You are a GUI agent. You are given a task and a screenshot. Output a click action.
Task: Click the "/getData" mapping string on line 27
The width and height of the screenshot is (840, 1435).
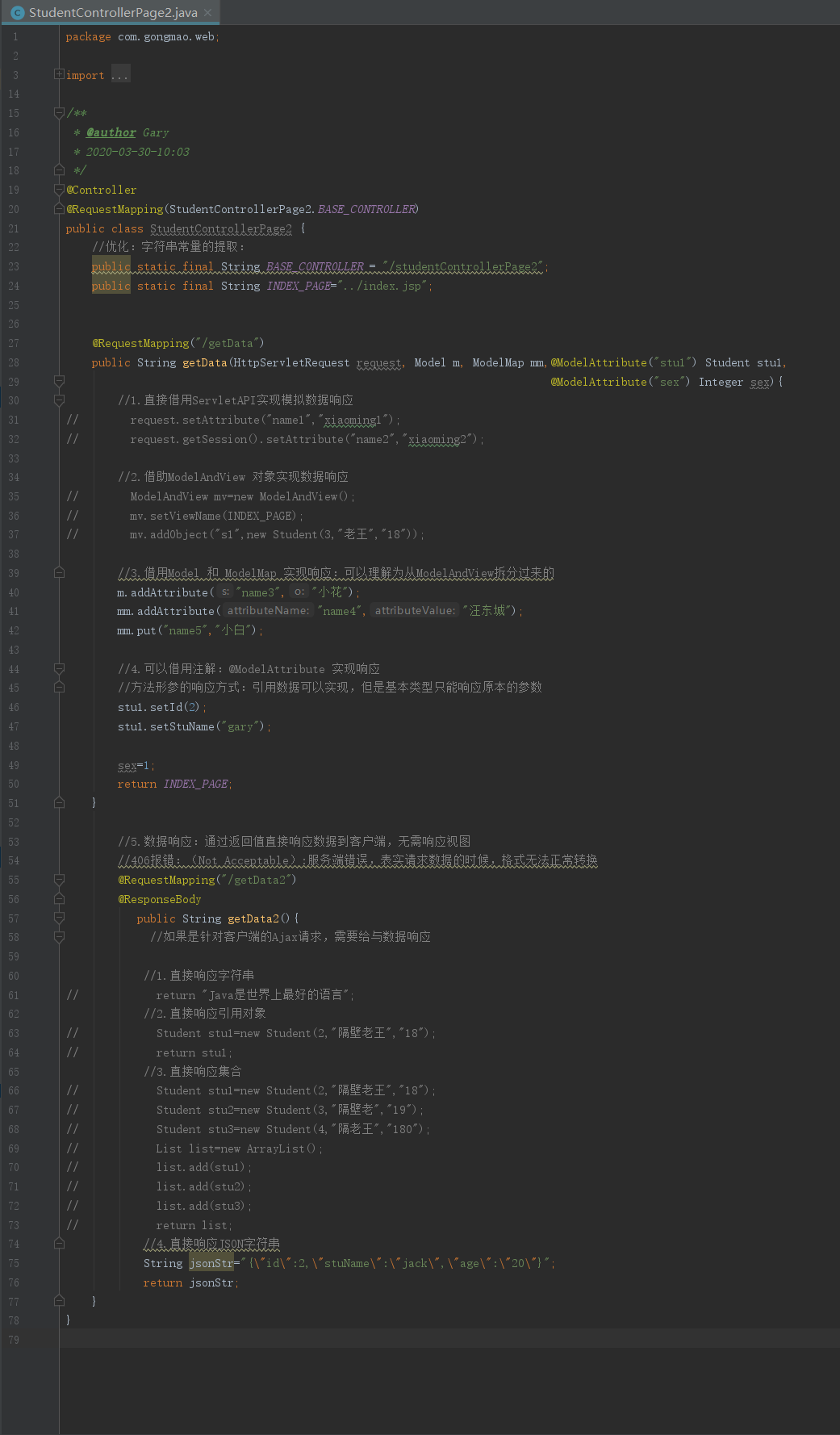[x=227, y=344]
